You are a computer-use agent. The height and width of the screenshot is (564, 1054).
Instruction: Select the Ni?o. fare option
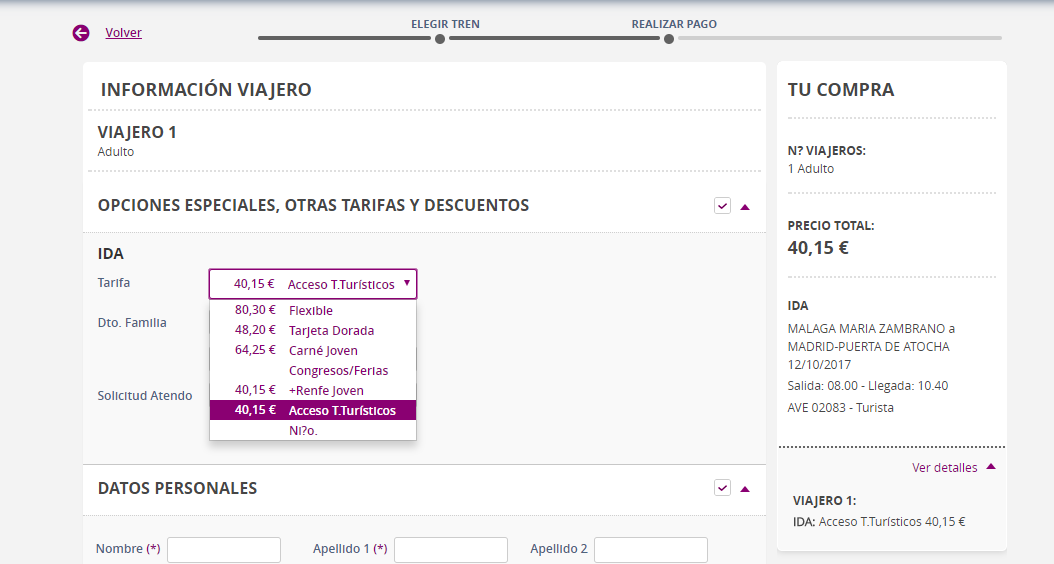[x=313, y=430]
